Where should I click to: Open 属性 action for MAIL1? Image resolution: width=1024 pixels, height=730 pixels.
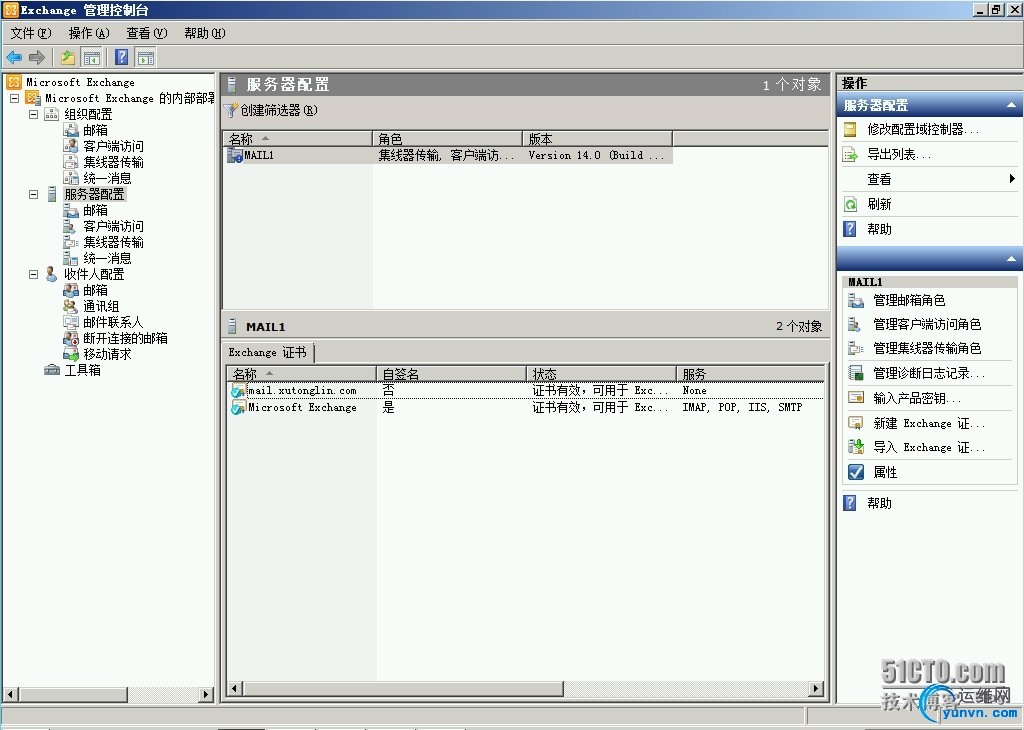(885, 472)
